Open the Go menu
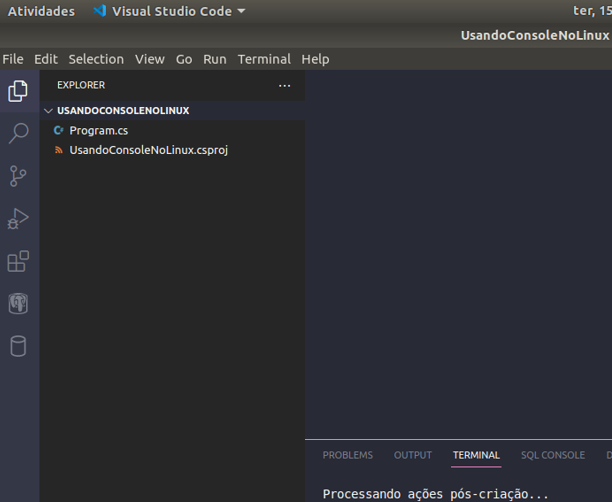This screenshot has height=502, width=612. click(x=184, y=59)
